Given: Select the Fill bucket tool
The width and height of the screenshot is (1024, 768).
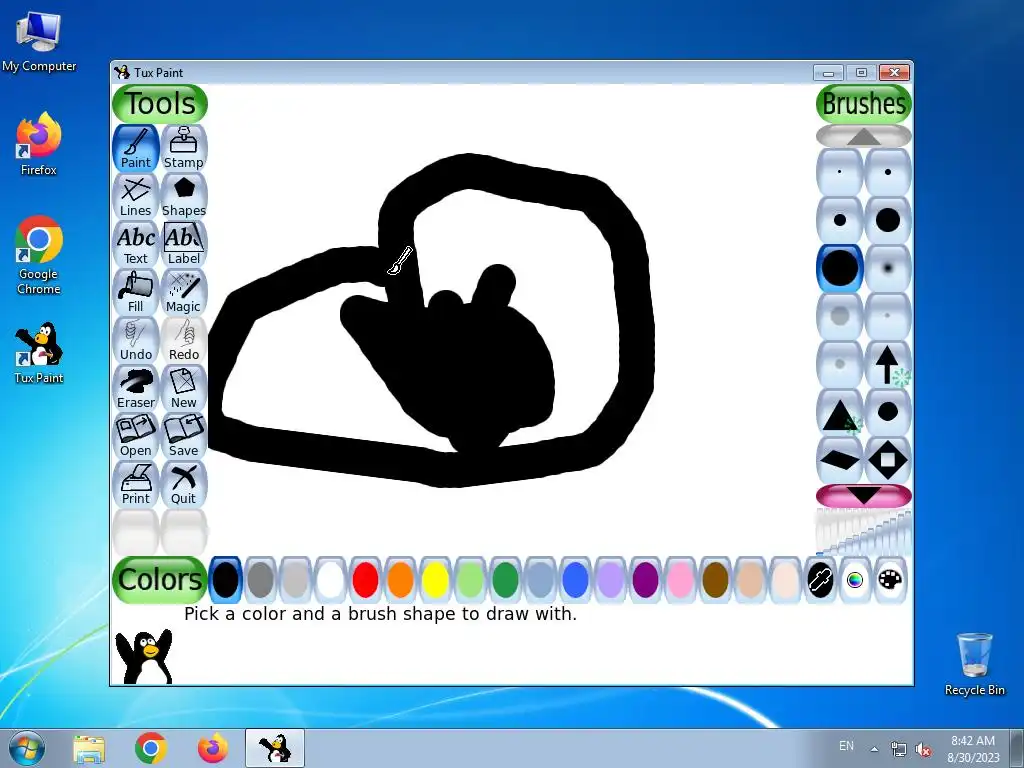Looking at the screenshot, I should point(136,292).
